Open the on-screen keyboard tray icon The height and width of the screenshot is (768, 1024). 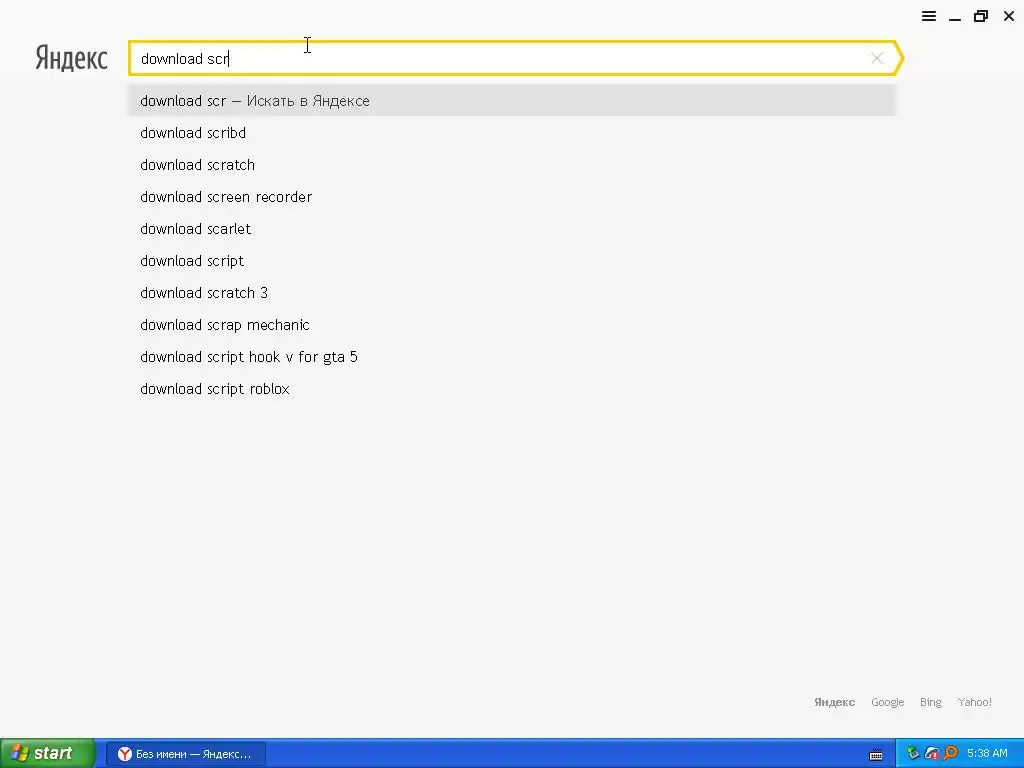[x=876, y=754]
